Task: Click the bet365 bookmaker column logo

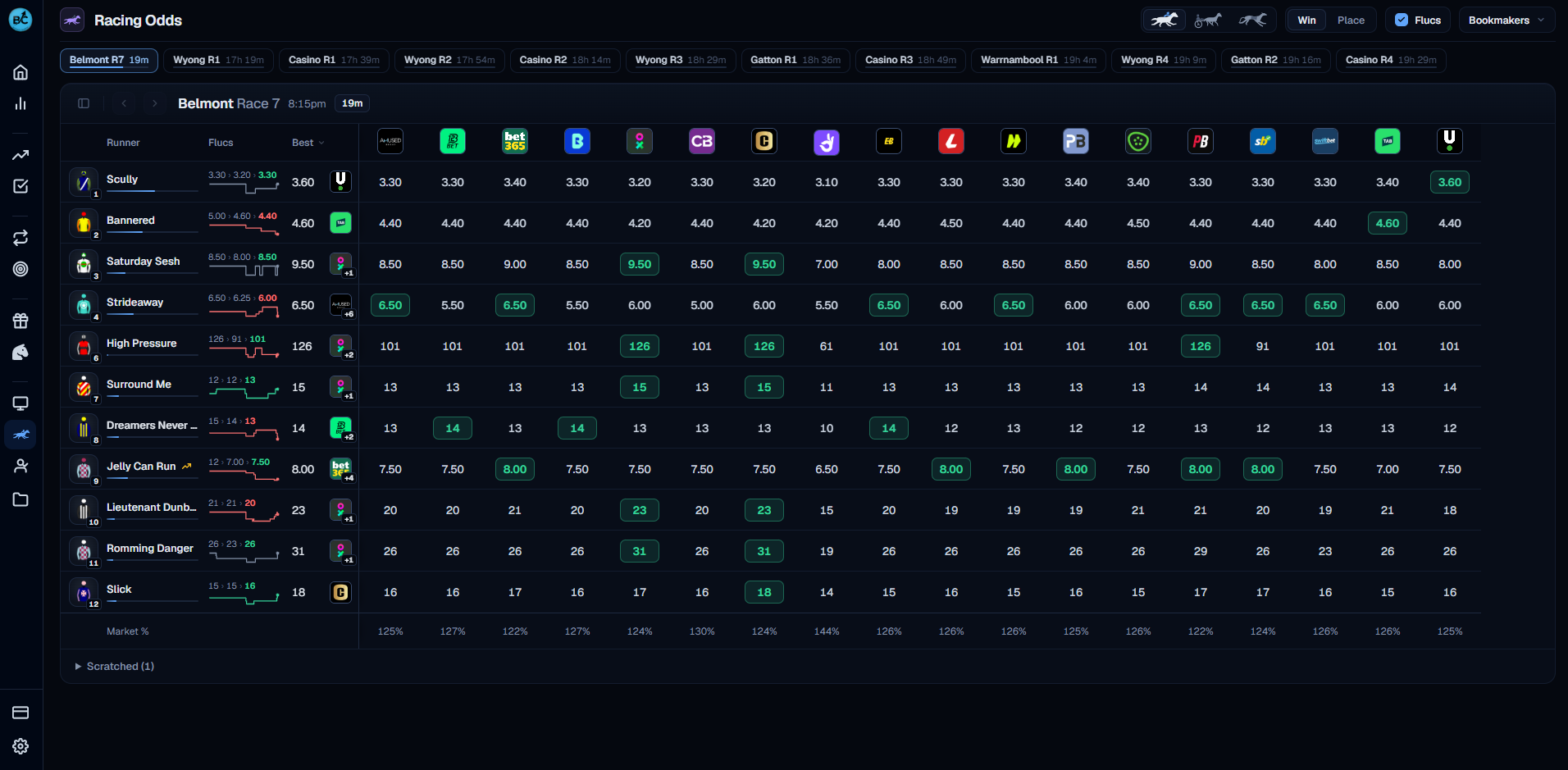Action: click(x=515, y=141)
